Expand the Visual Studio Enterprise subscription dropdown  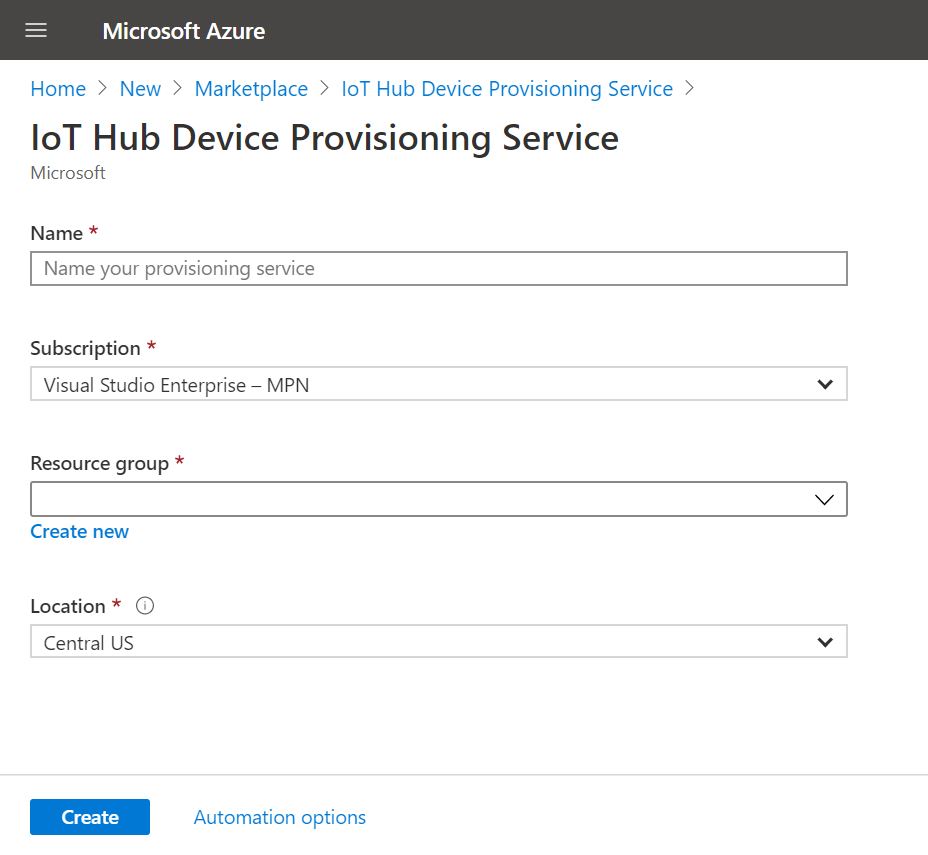point(420,384)
